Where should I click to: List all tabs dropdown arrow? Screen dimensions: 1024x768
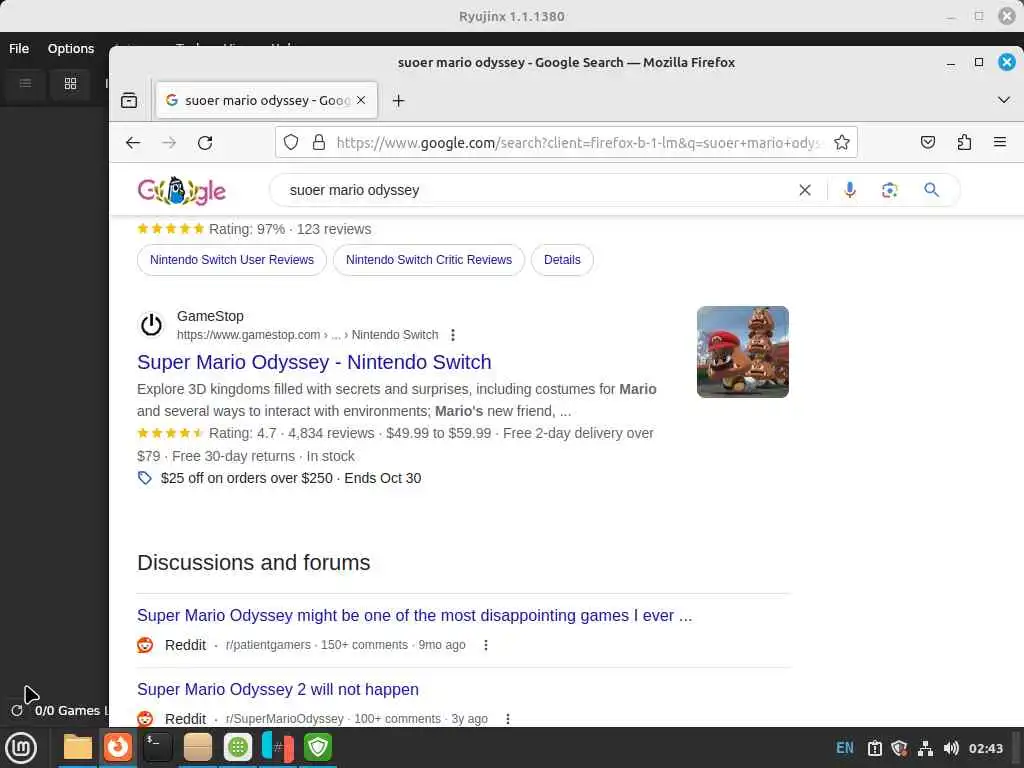coord(1004,100)
